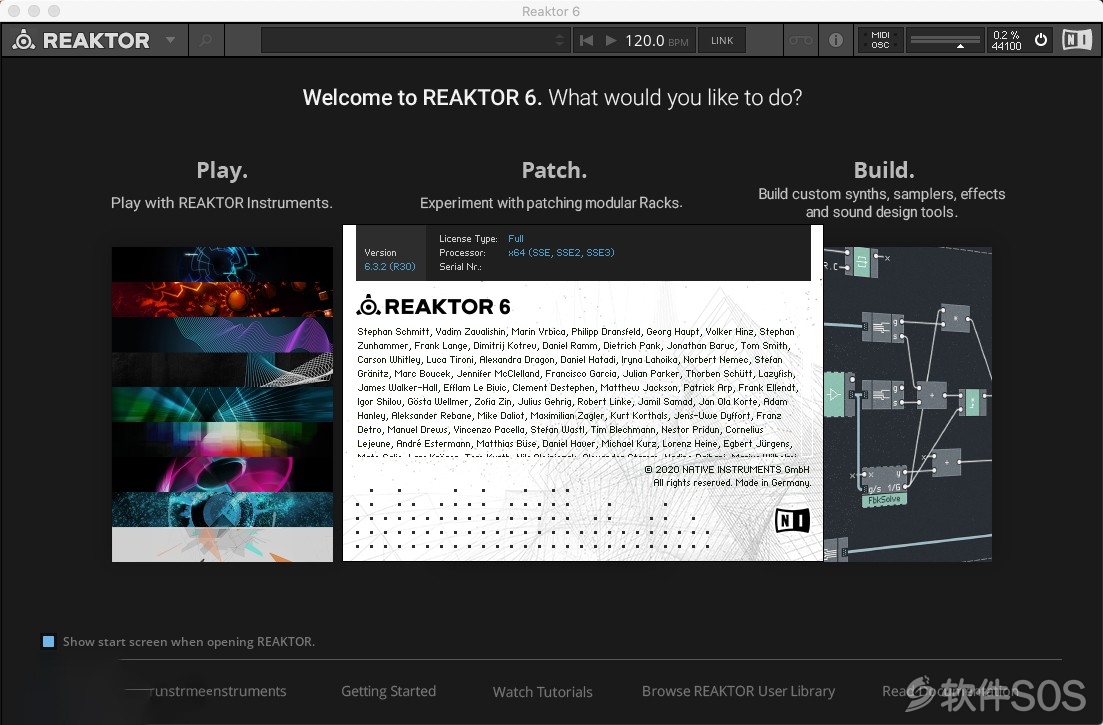
Task: Click the REAKTOR 6 logo in the about box
Action: coord(433,306)
